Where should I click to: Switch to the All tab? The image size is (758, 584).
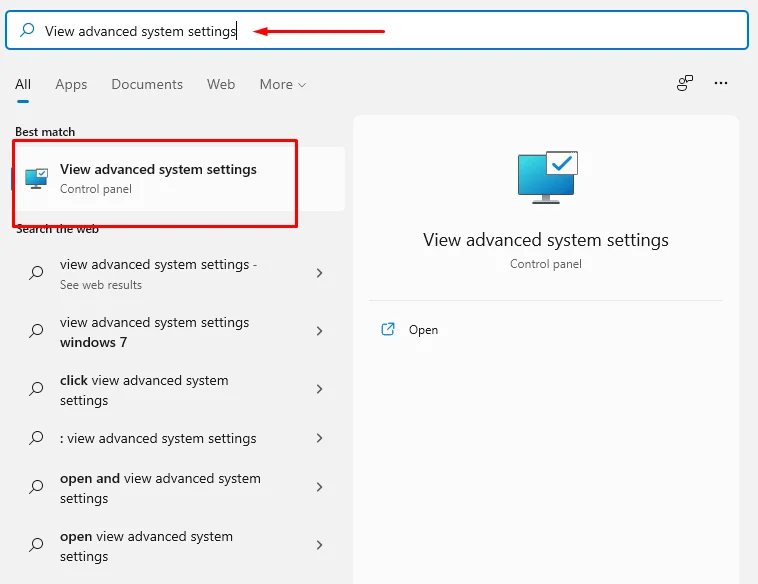(23, 84)
